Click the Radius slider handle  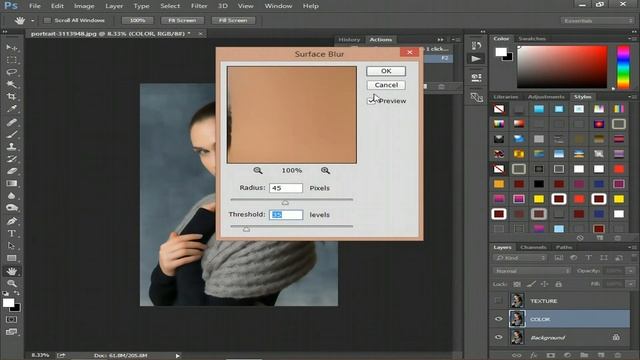coord(285,202)
